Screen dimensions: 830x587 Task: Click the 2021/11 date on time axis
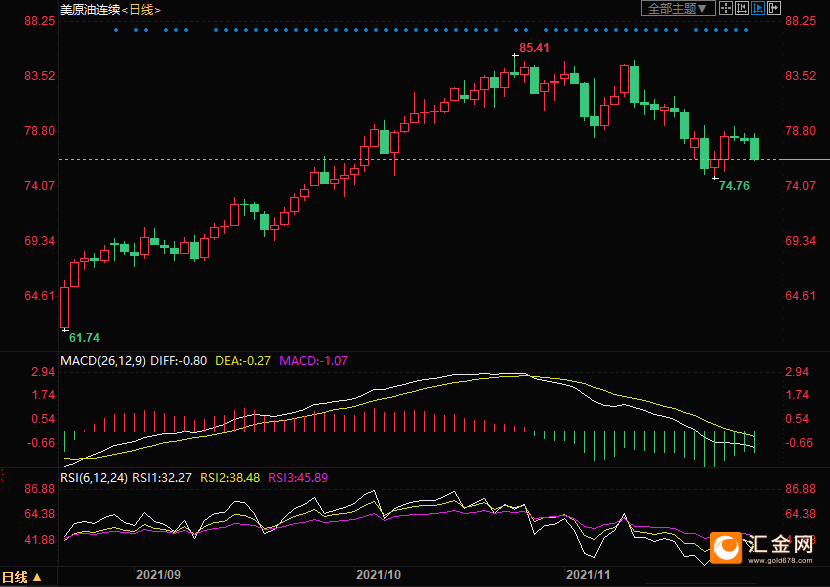coord(588,575)
